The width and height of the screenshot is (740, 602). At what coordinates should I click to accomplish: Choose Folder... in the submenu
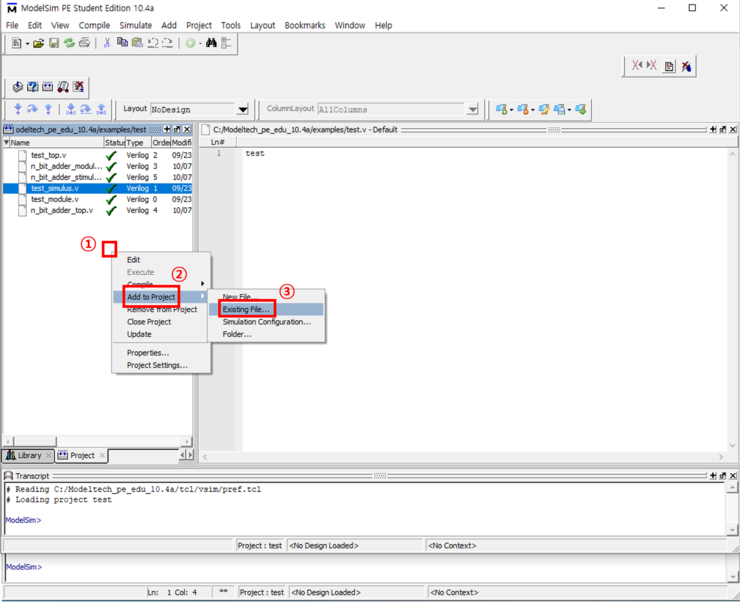pyautogui.click(x=267, y=334)
